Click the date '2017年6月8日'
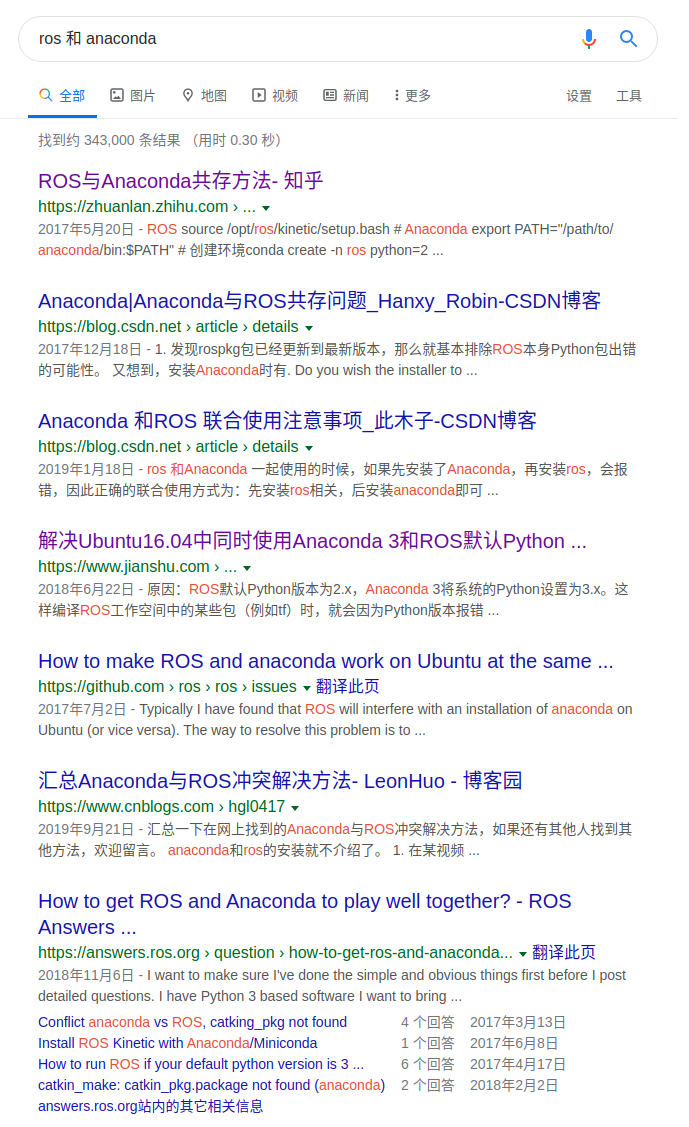Viewport: 689px width, 1127px height. [x=514, y=1043]
